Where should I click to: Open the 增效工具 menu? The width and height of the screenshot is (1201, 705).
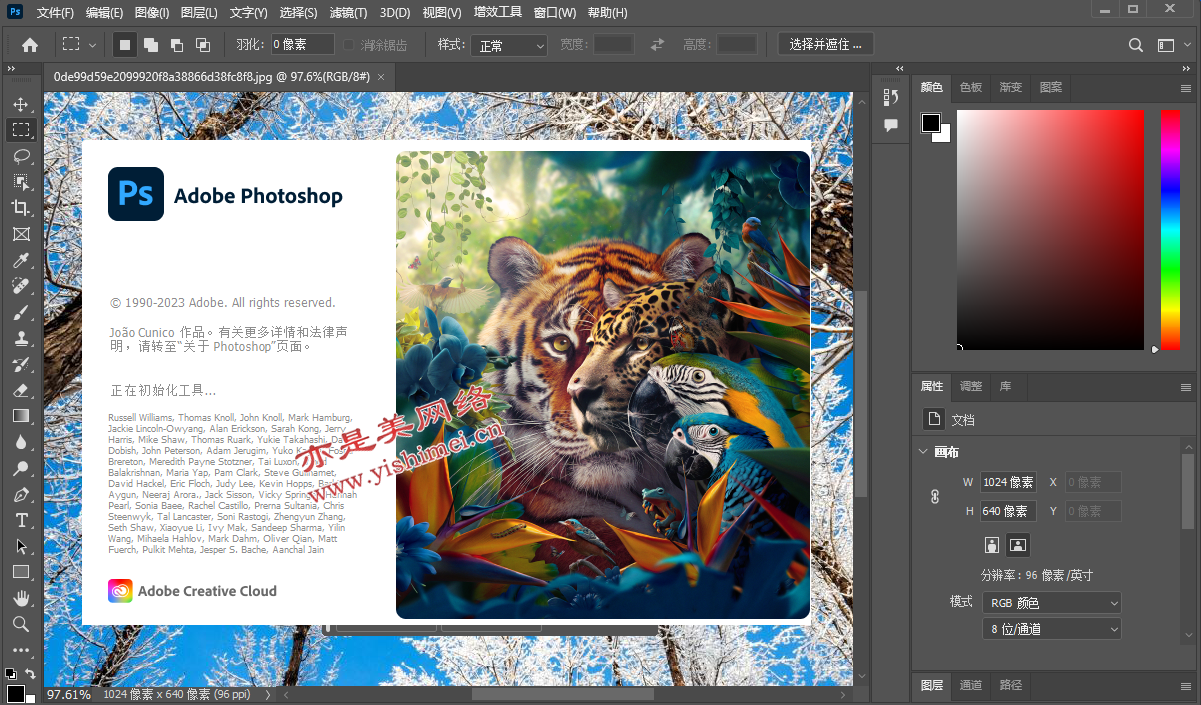(x=498, y=13)
